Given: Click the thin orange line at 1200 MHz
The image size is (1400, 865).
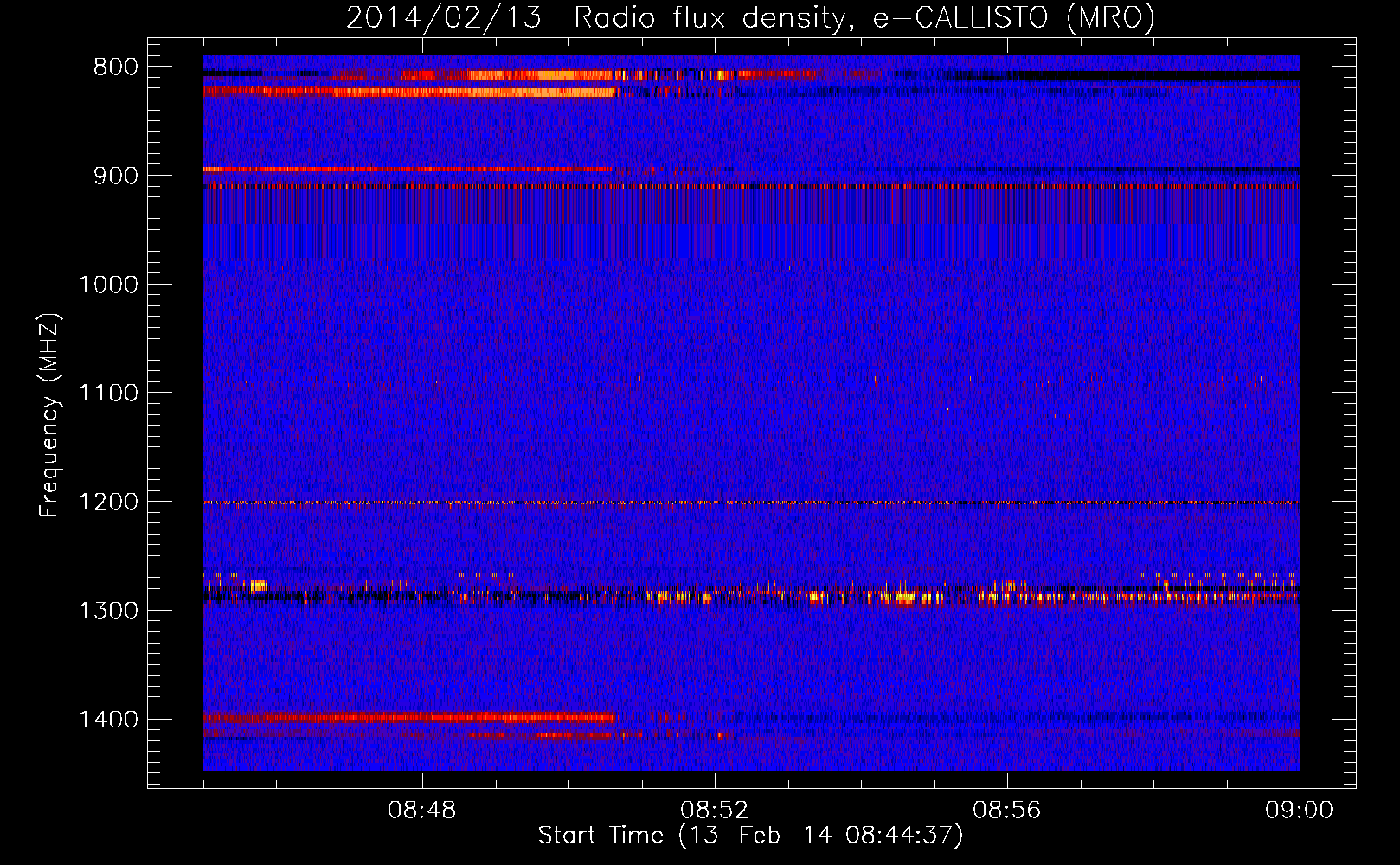Looking at the screenshot, I should (x=751, y=503).
